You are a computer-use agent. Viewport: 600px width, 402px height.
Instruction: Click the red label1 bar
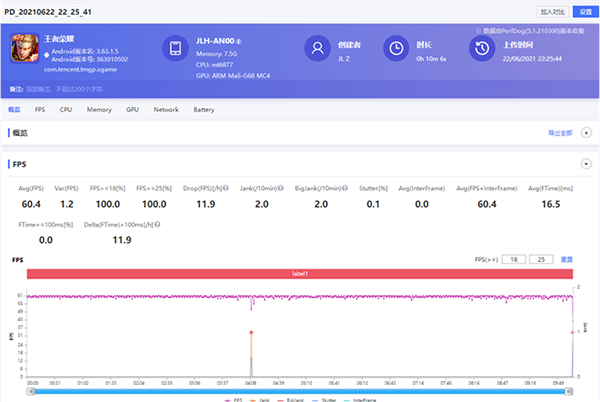[300, 273]
